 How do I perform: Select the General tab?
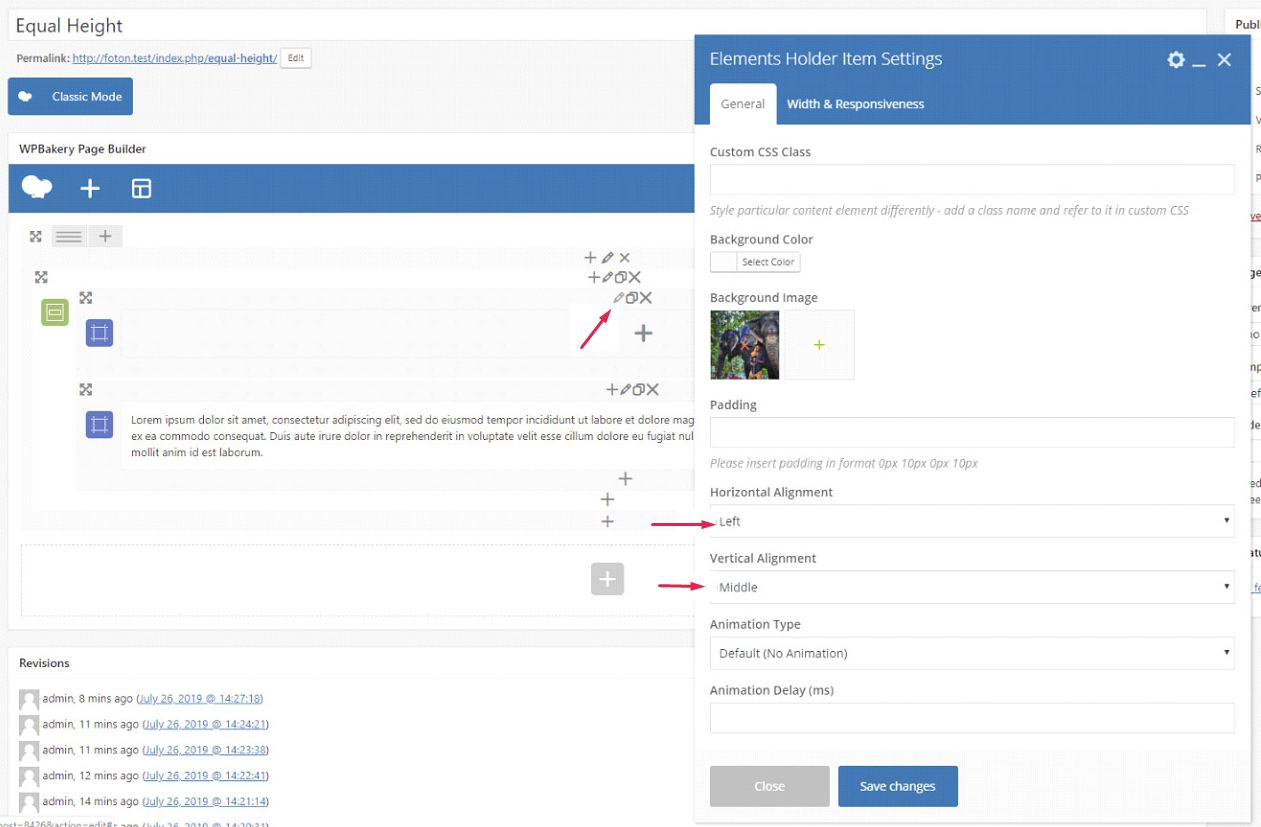click(743, 104)
